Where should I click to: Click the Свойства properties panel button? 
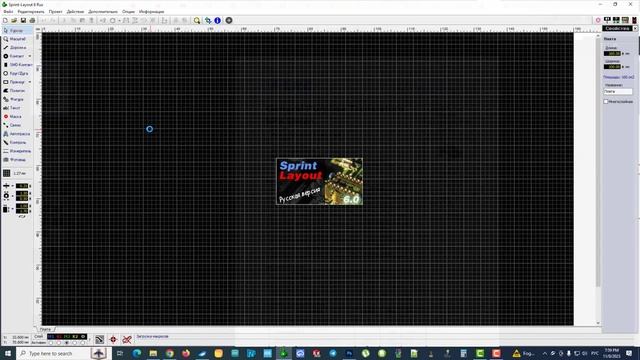pos(617,29)
